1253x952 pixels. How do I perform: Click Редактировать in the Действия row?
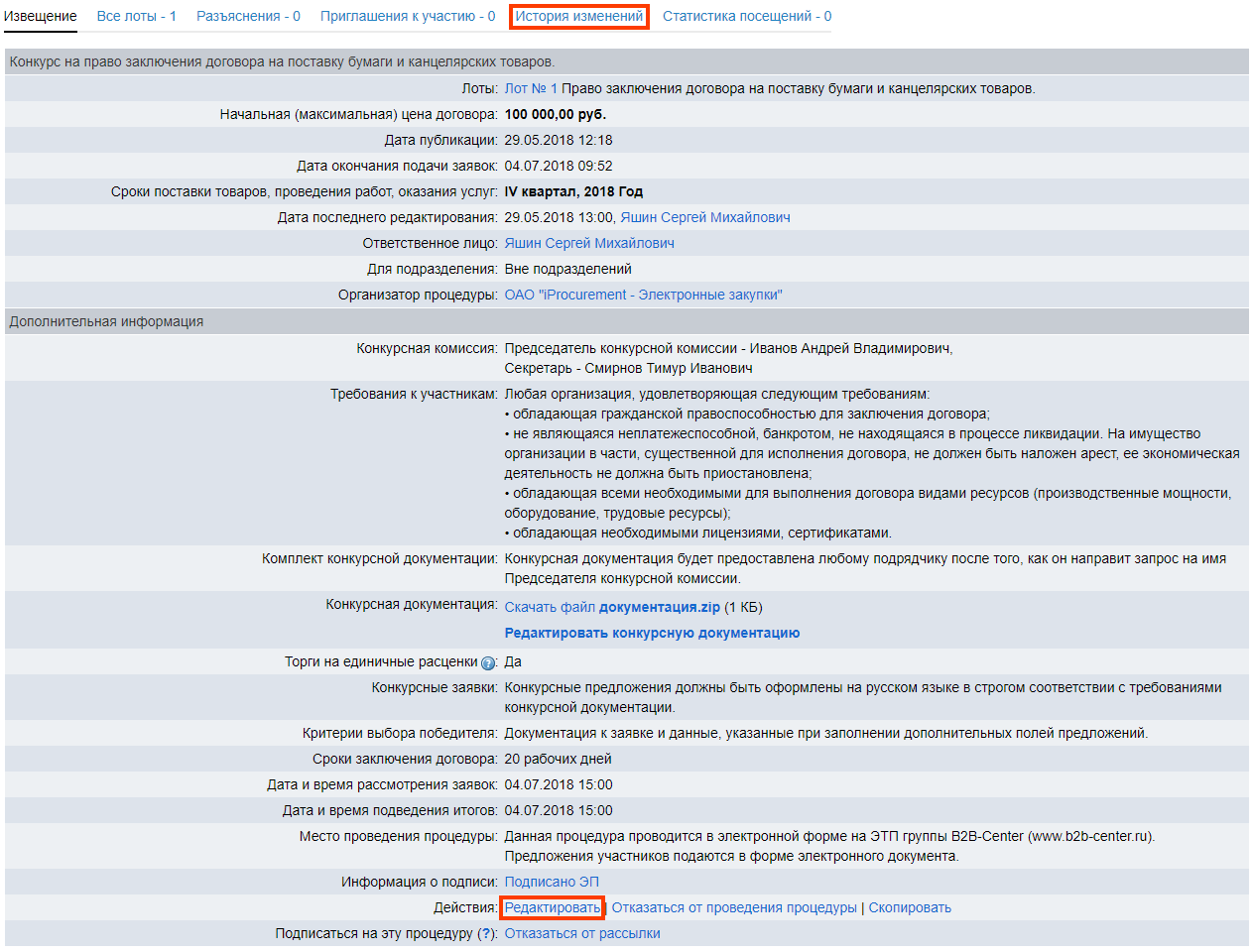pos(552,907)
